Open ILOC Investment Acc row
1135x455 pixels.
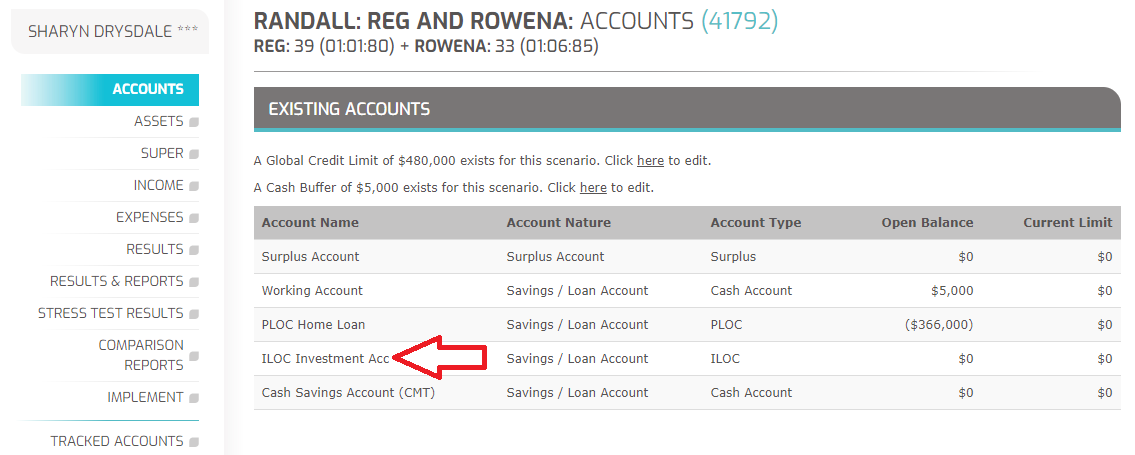click(x=325, y=358)
